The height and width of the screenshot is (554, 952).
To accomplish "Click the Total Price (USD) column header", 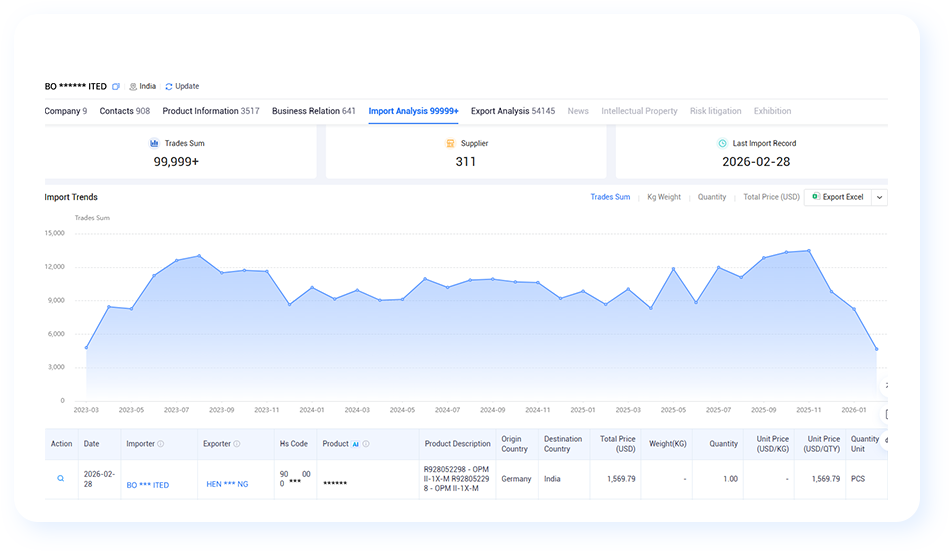I will point(617,444).
